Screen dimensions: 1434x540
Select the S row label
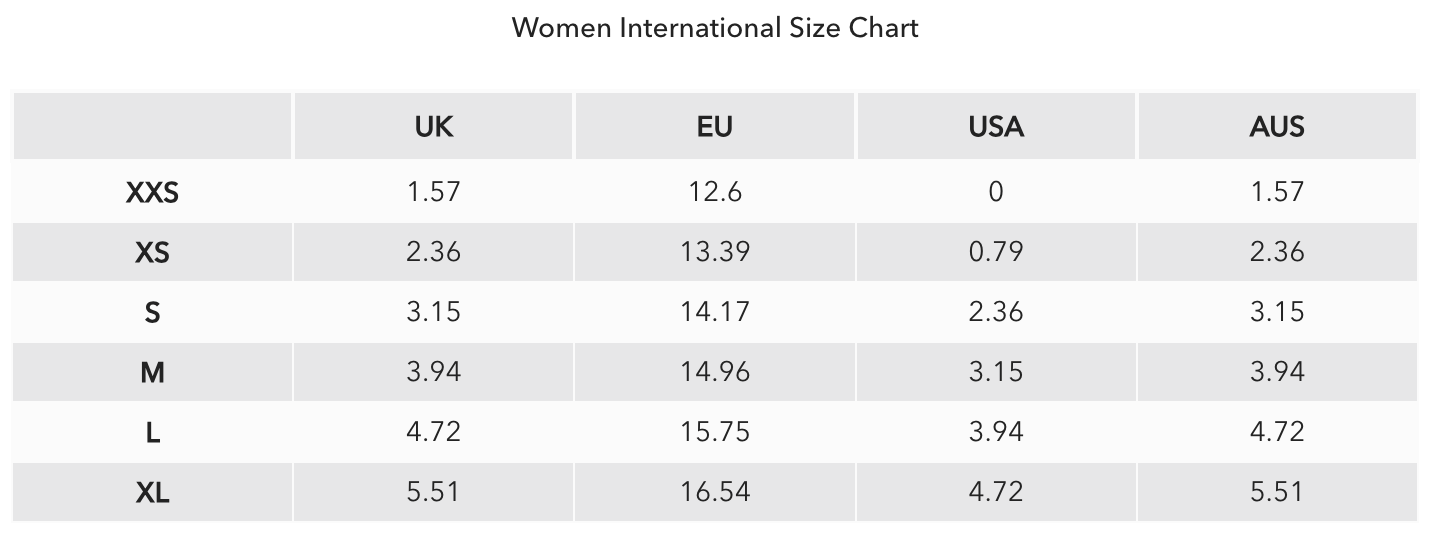152,312
